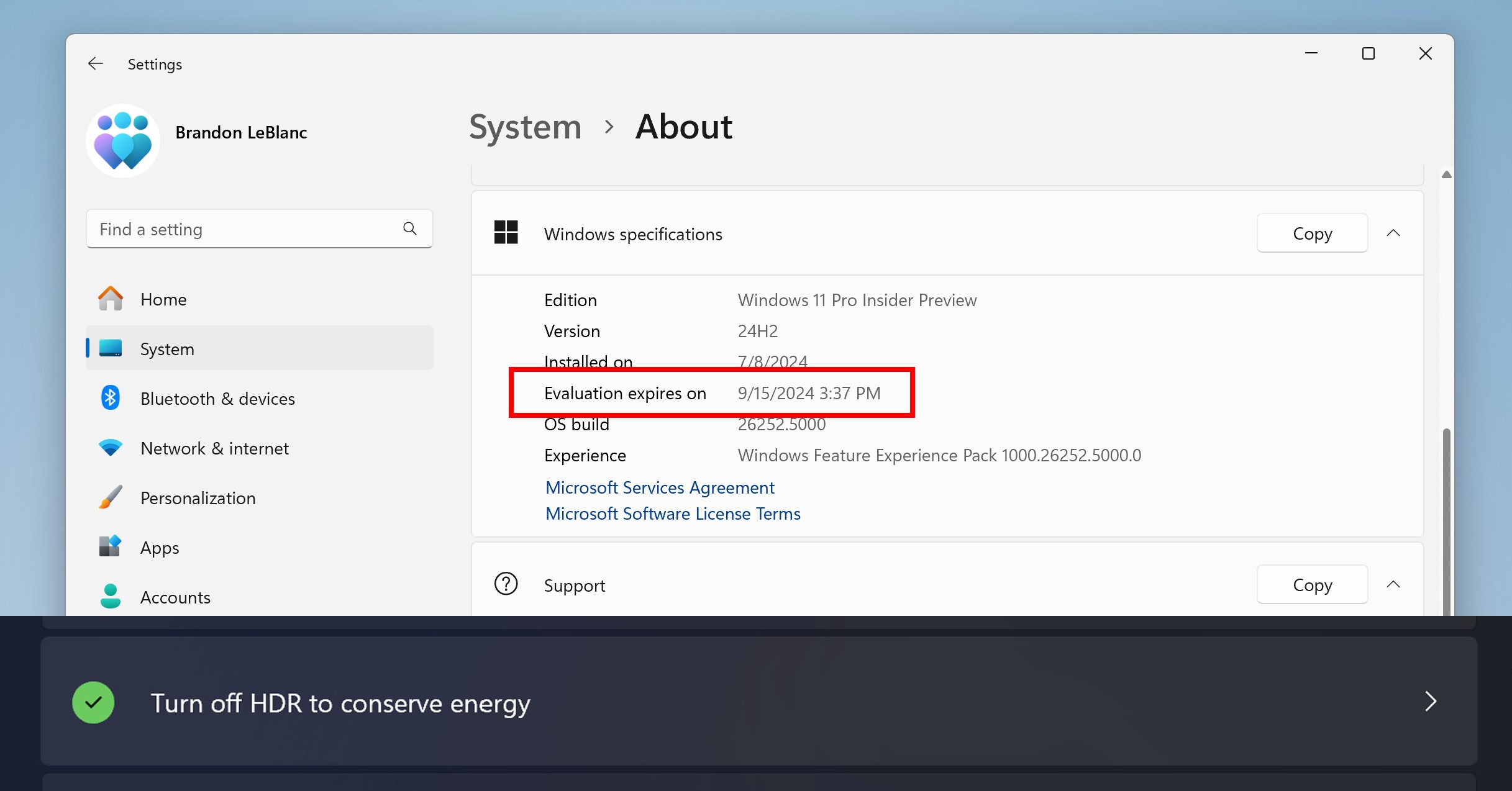Click the OS build label
This screenshot has width=1512, height=791.
tap(576, 424)
